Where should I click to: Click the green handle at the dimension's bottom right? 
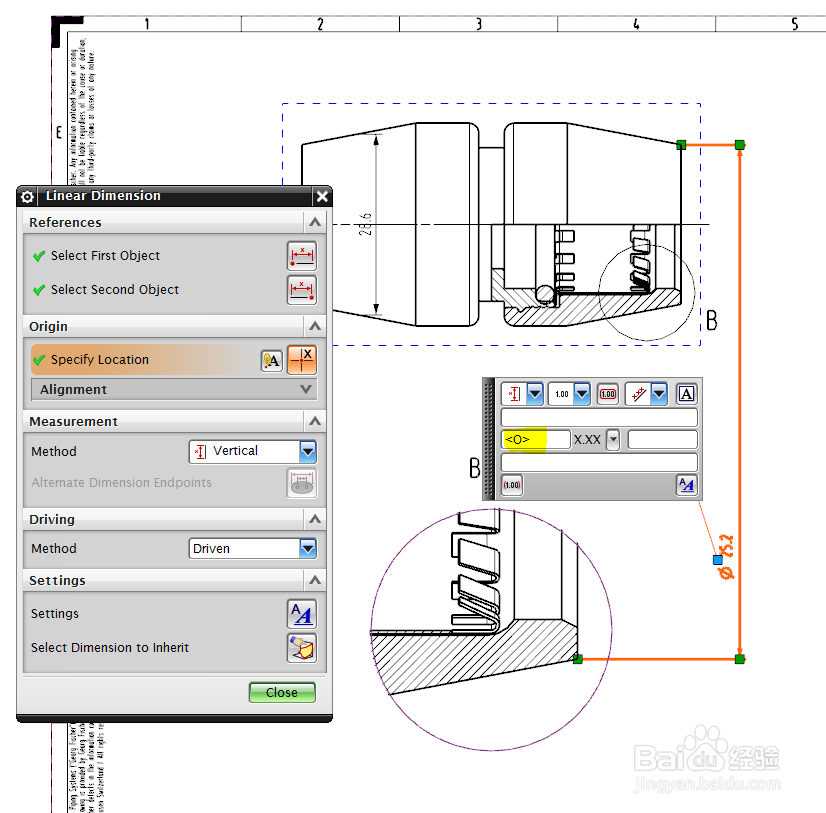click(x=740, y=659)
